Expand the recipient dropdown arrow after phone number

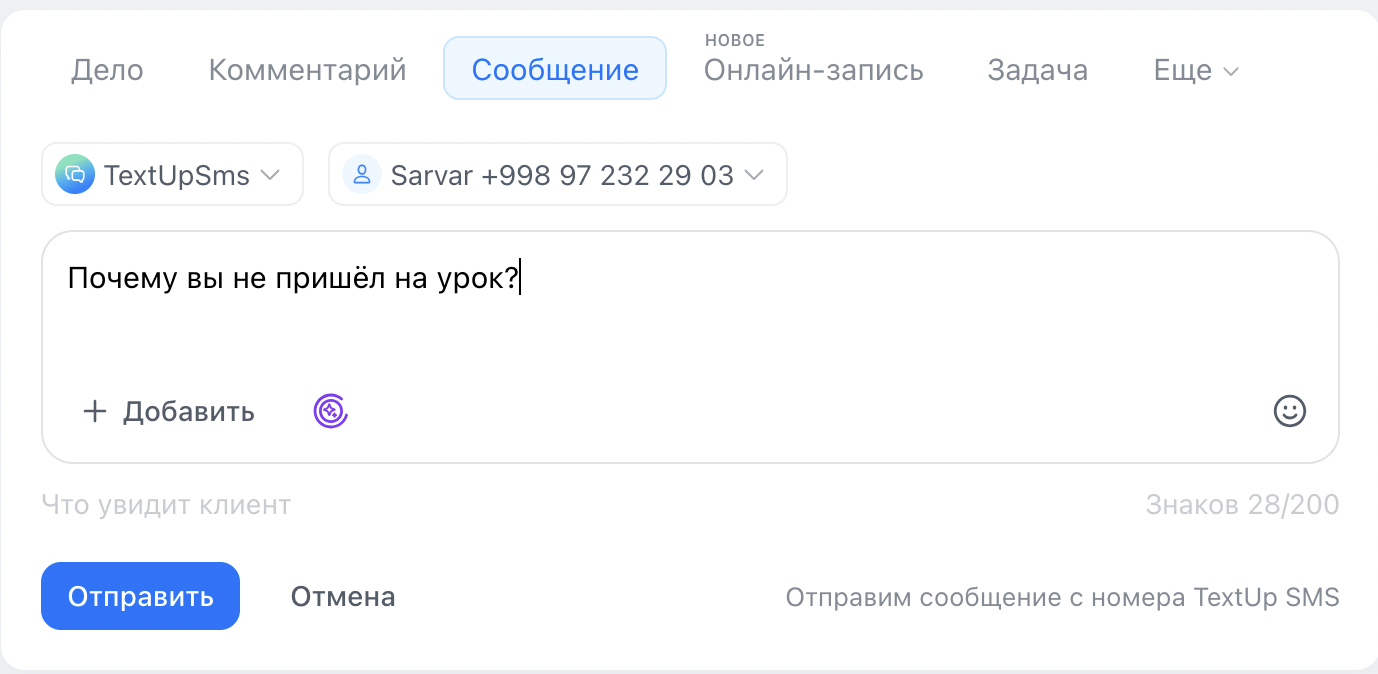tap(755, 175)
